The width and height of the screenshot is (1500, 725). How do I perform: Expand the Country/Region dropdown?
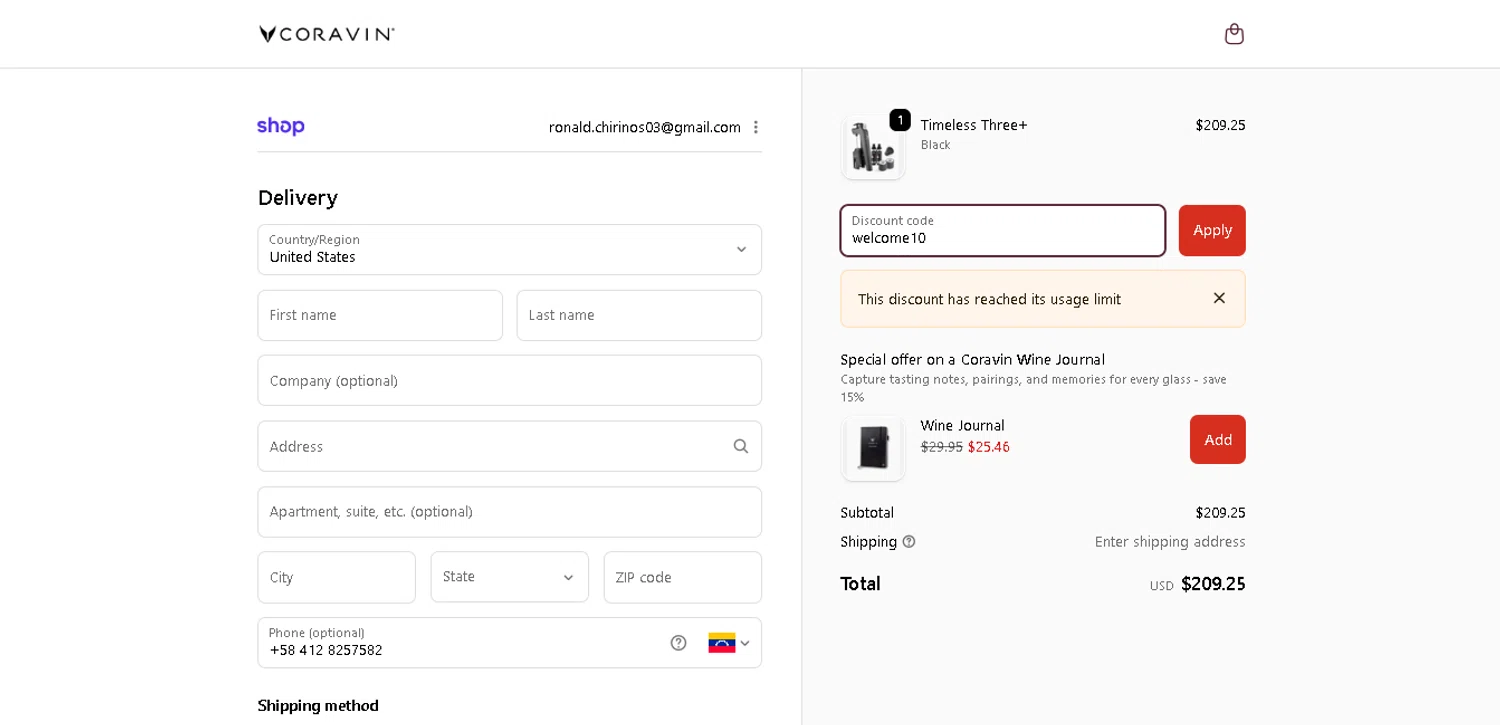coord(510,250)
